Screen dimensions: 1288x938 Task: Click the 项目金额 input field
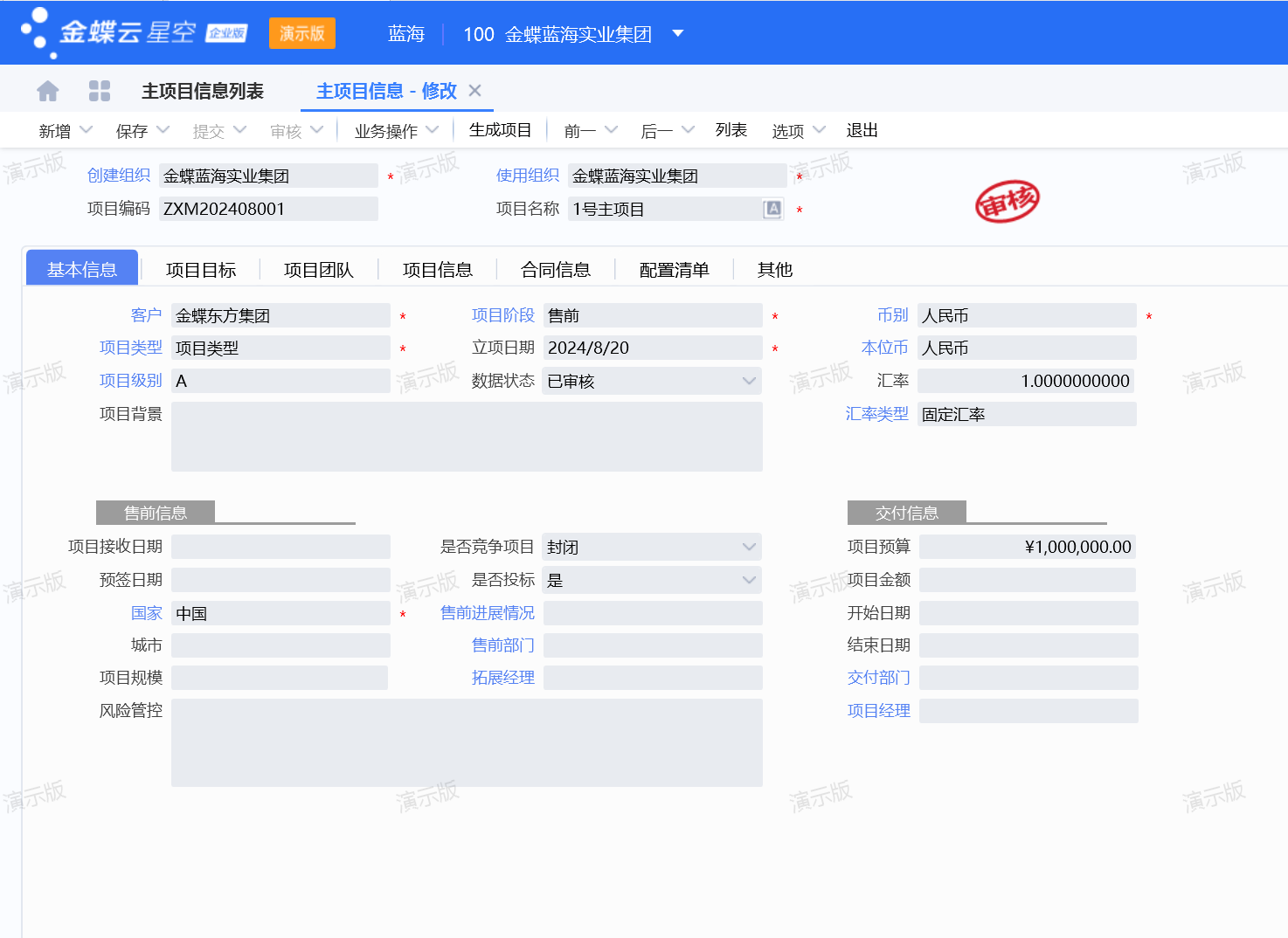pos(1028,580)
